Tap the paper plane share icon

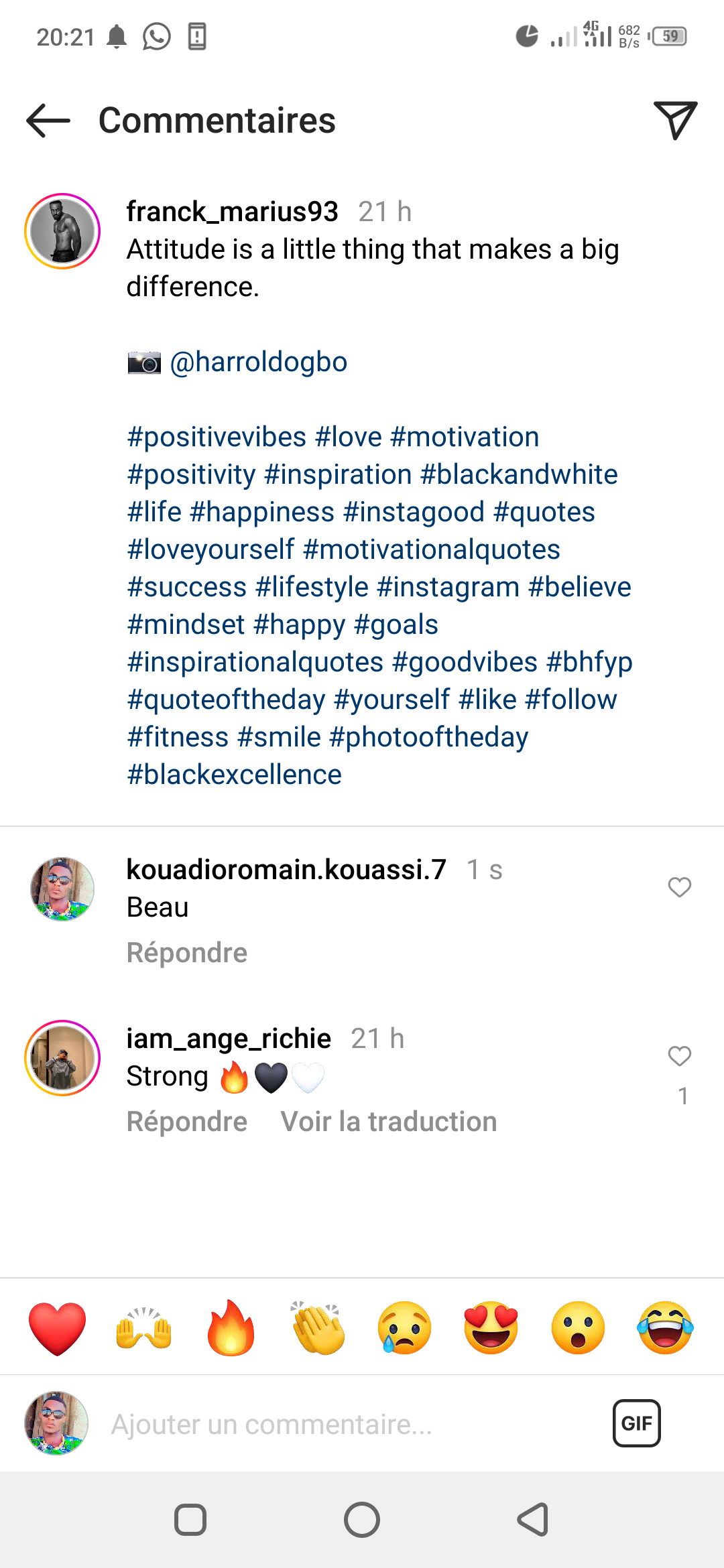coord(675,121)
